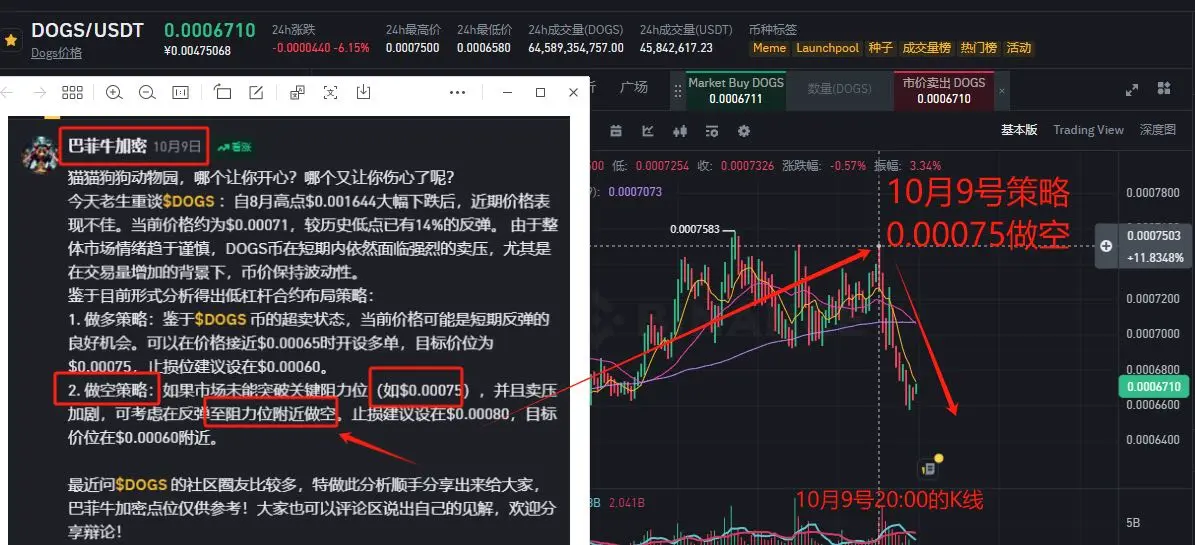Viewport: 1195px width, 545px height.
Task: Open the Launchpool tag
Action: point(828,48)
